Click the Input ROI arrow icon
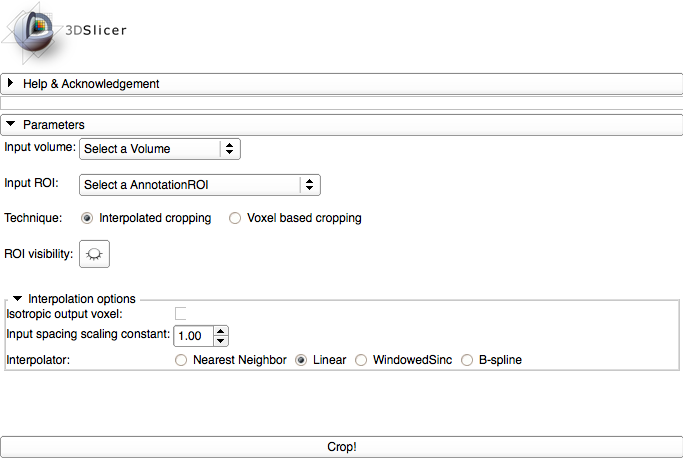Image resolution: width=683 pixels, height=473 pixels. (x=310, y=185)
